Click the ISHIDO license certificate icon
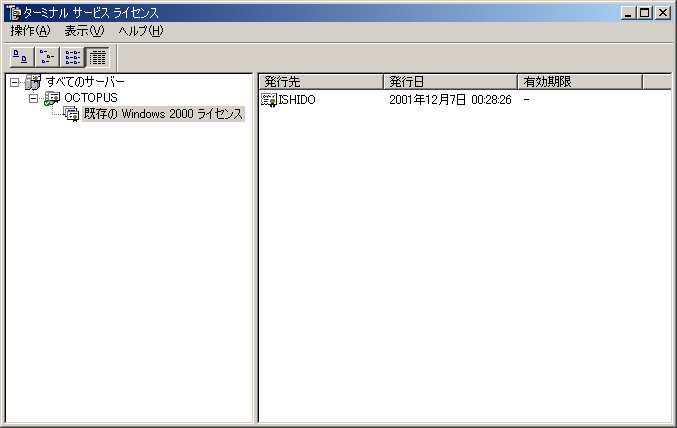The image size is (677, 428). click(x=269, y=100)
